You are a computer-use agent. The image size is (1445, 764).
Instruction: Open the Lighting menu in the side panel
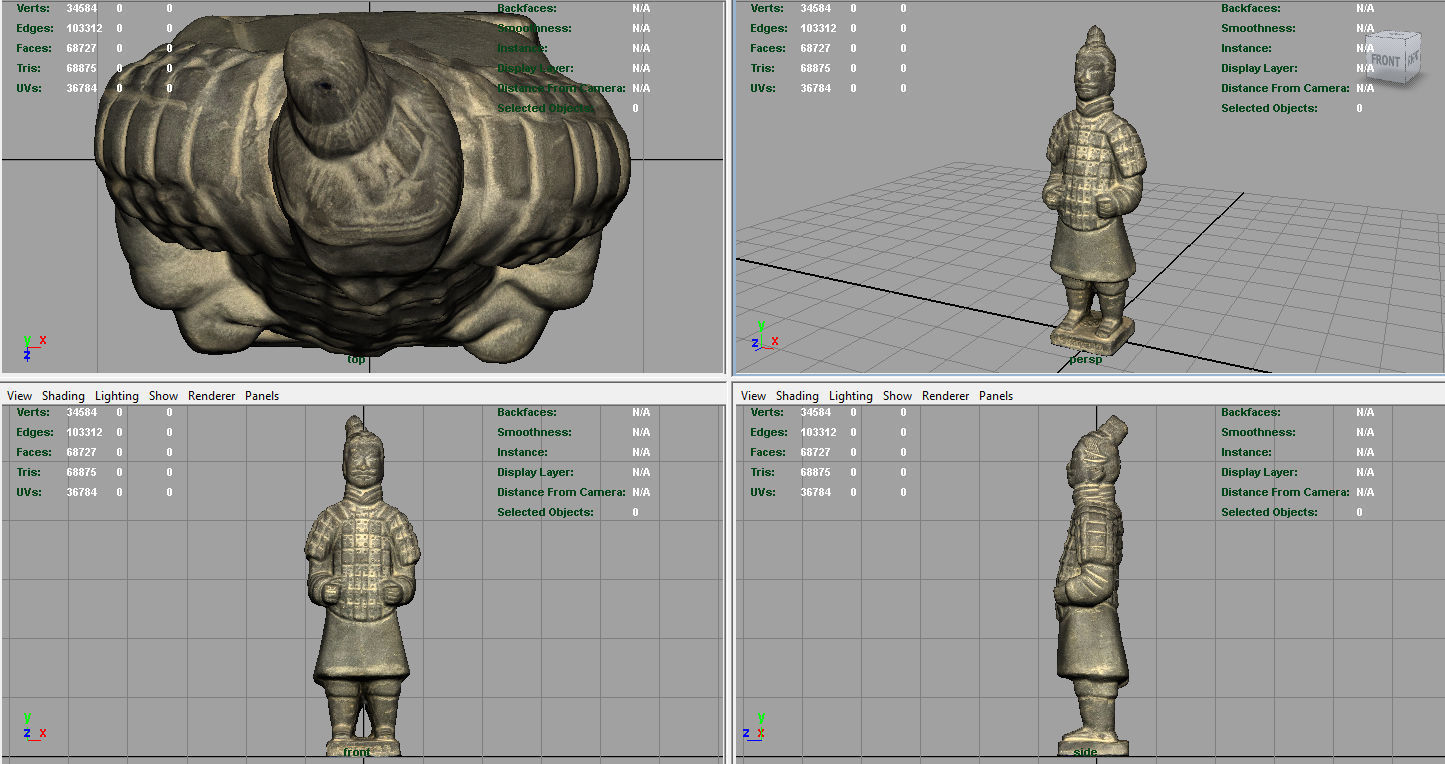(x=851, y=396)
